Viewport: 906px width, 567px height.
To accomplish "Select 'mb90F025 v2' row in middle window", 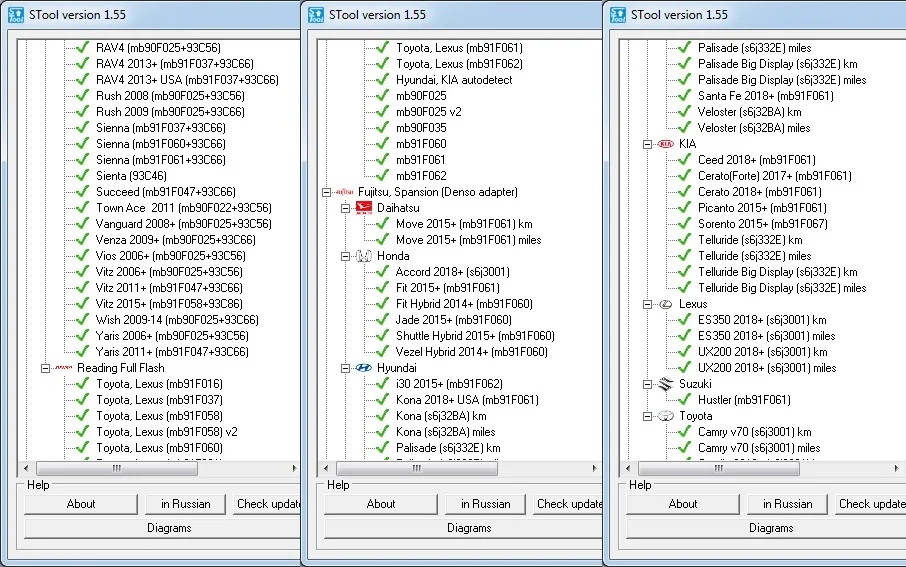I will (x=429, y=112).
